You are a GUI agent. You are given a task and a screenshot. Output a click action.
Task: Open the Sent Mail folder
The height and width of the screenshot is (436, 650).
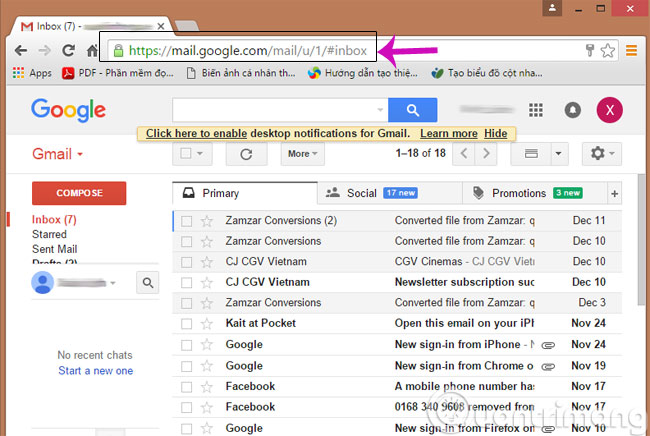[x=54, y=249]
